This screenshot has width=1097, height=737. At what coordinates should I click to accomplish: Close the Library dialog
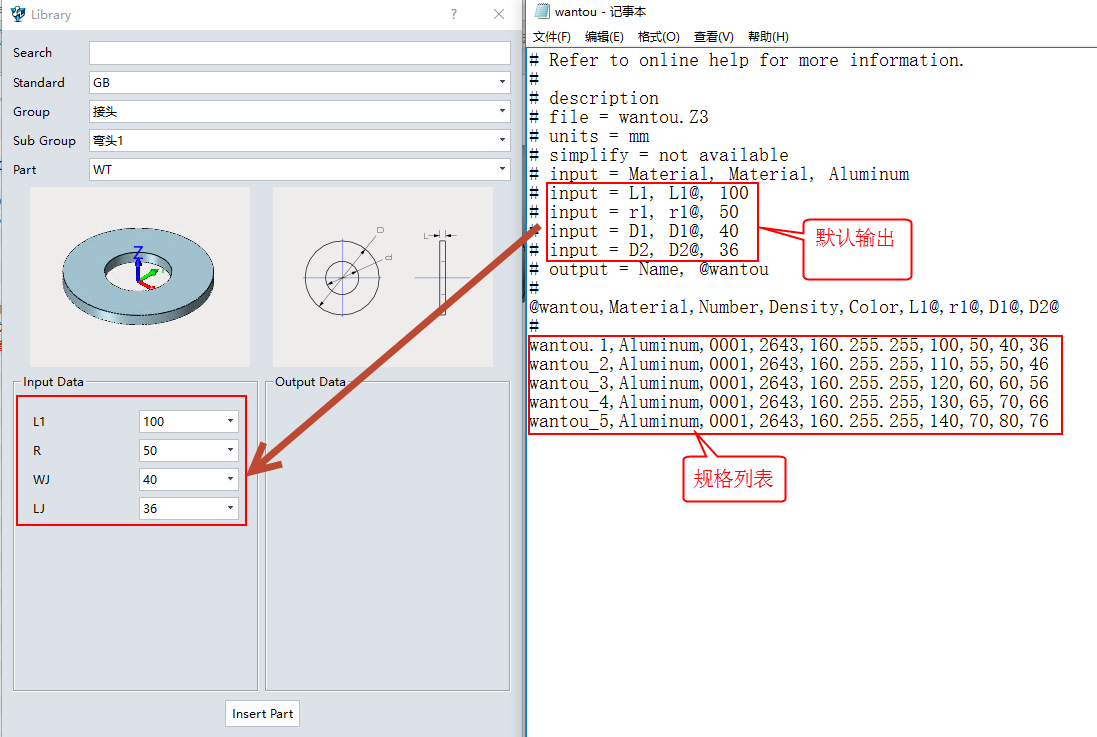[499, 14]
